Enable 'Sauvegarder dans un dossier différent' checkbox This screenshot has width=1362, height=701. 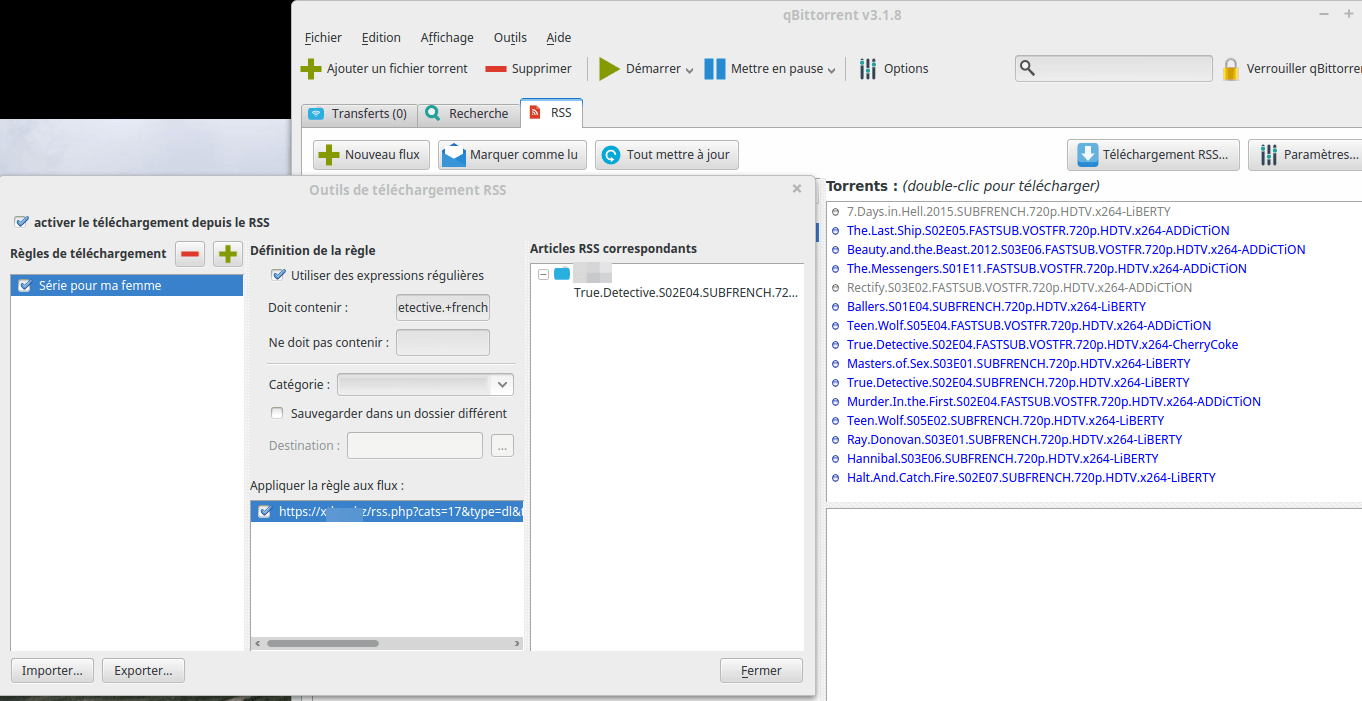[278, 413]
